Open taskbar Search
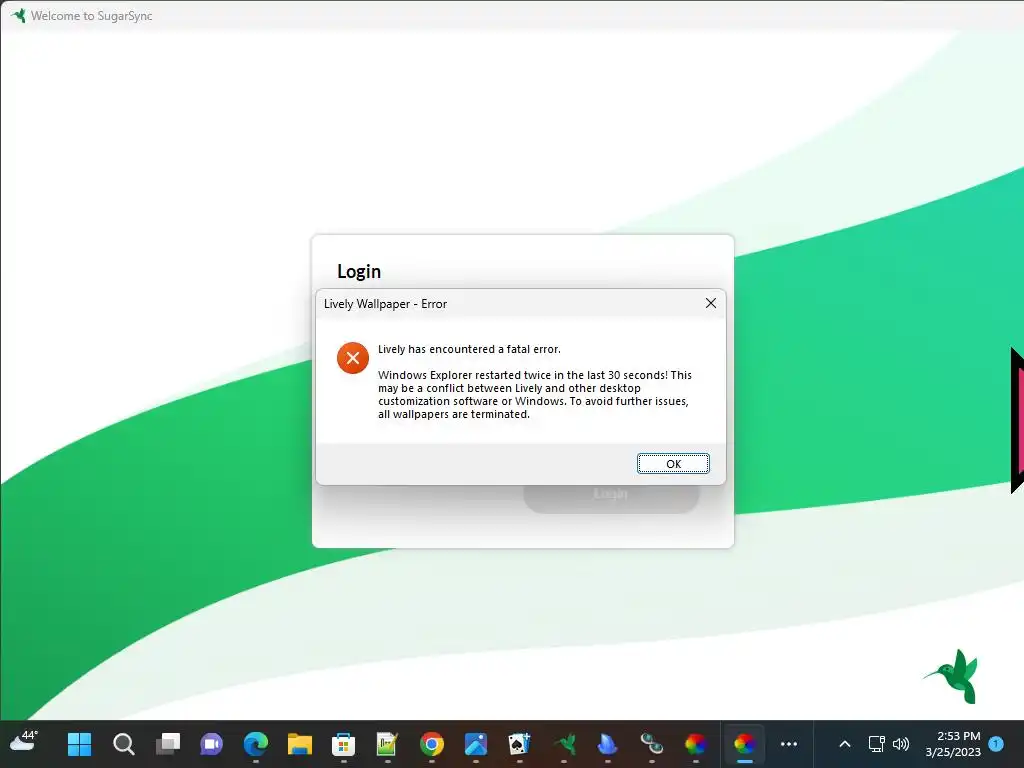This screenshot has width=1024, height=768. coord(123,744)
